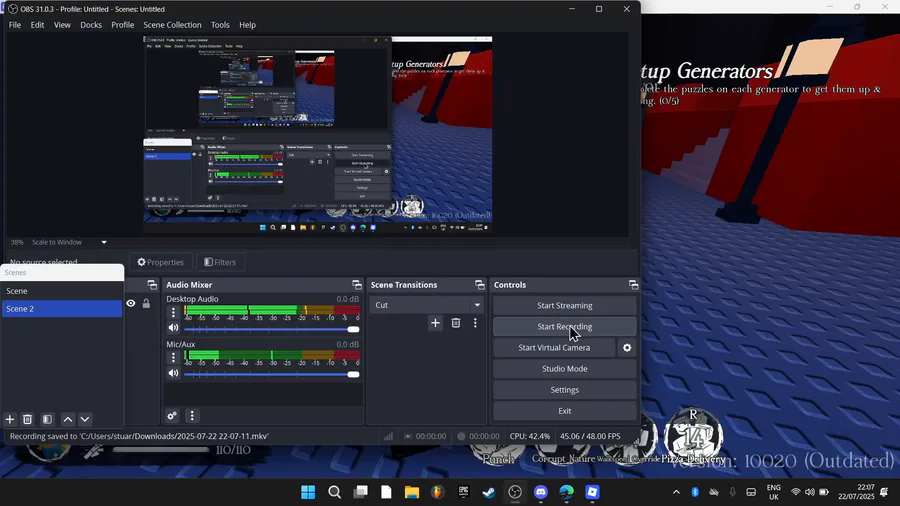900x506 pixels.
Task: Open Audio Mixer bottom three-dot menu
Action: click(x=192, y=416)
